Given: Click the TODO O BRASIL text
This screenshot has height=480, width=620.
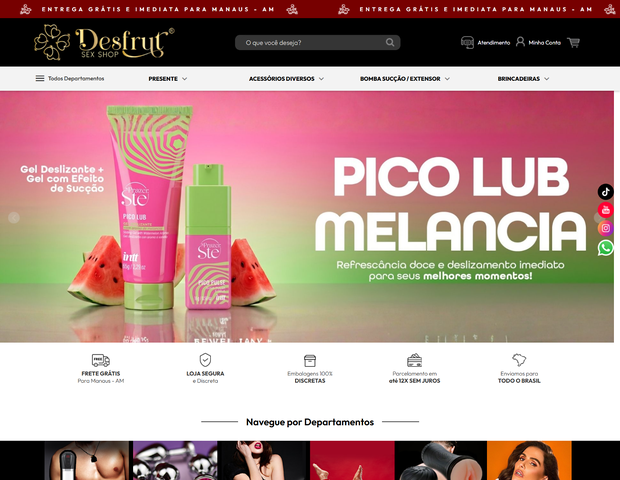Looking at the screenshot, I should (519, 381).
